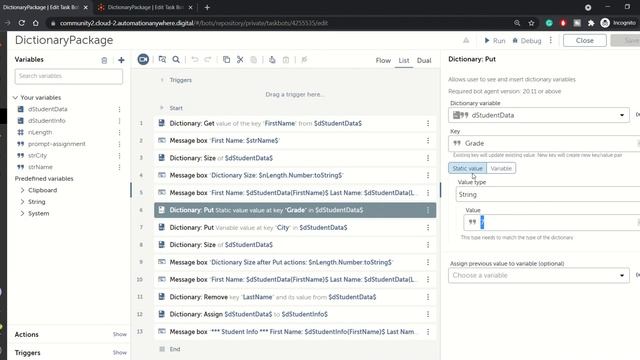Select the Static value option
640x360 pixels.
click(467, 168)
